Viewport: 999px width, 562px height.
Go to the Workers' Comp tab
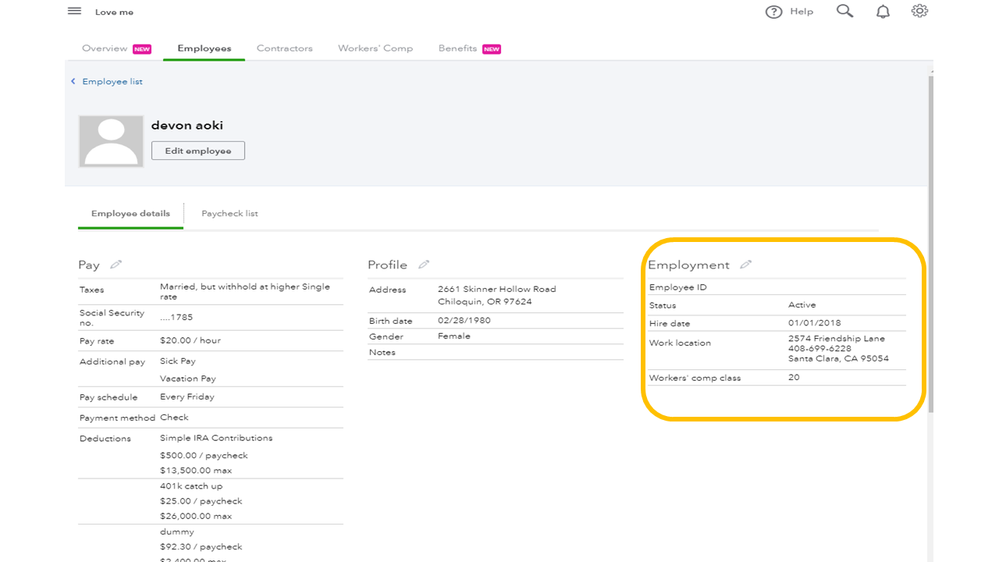(x=375, y=48)
